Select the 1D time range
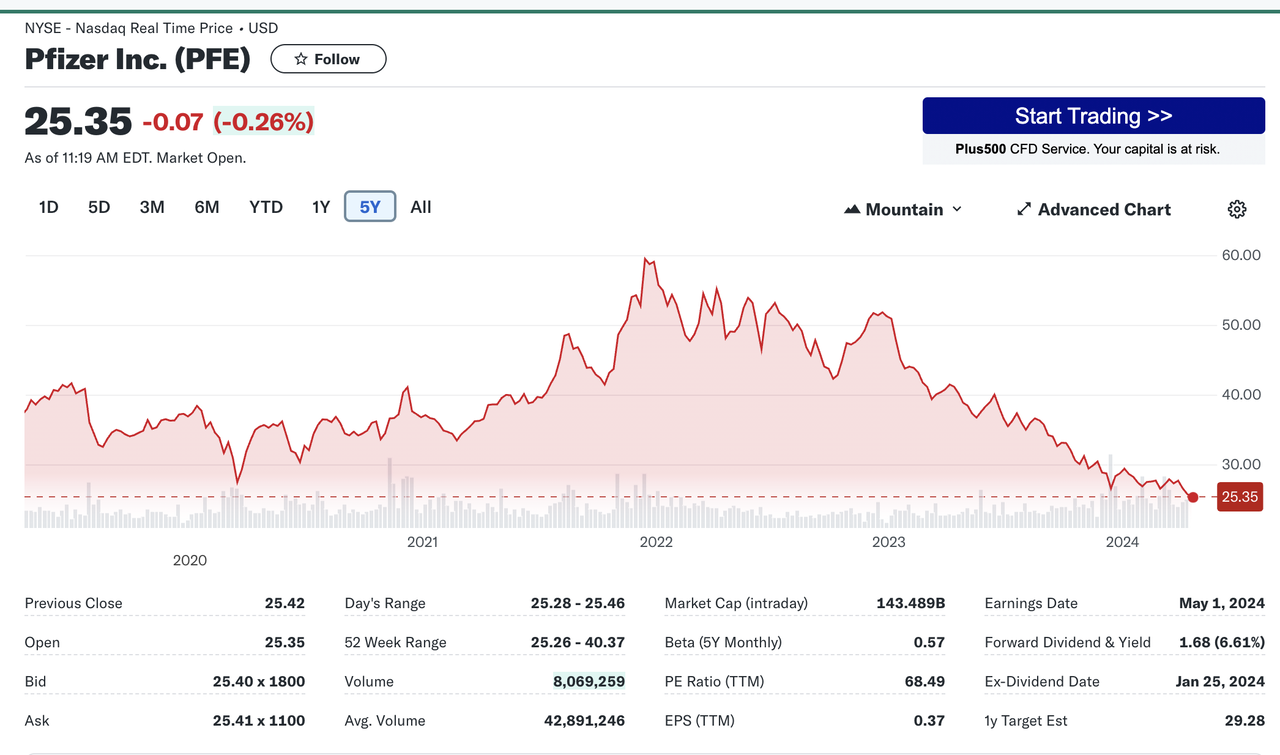1280x755 pixels. [48, 207]
